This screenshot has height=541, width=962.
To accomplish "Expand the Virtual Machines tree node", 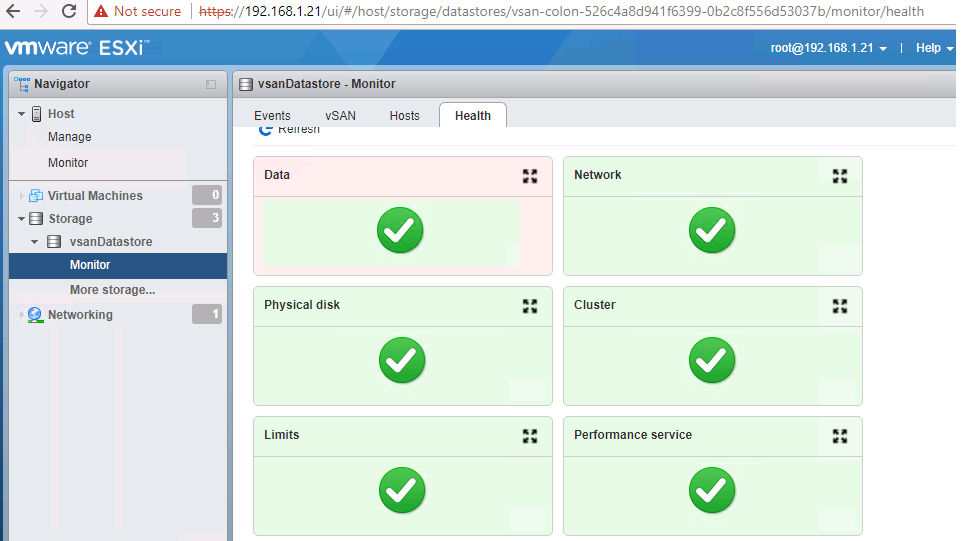I will coord(21,196).
